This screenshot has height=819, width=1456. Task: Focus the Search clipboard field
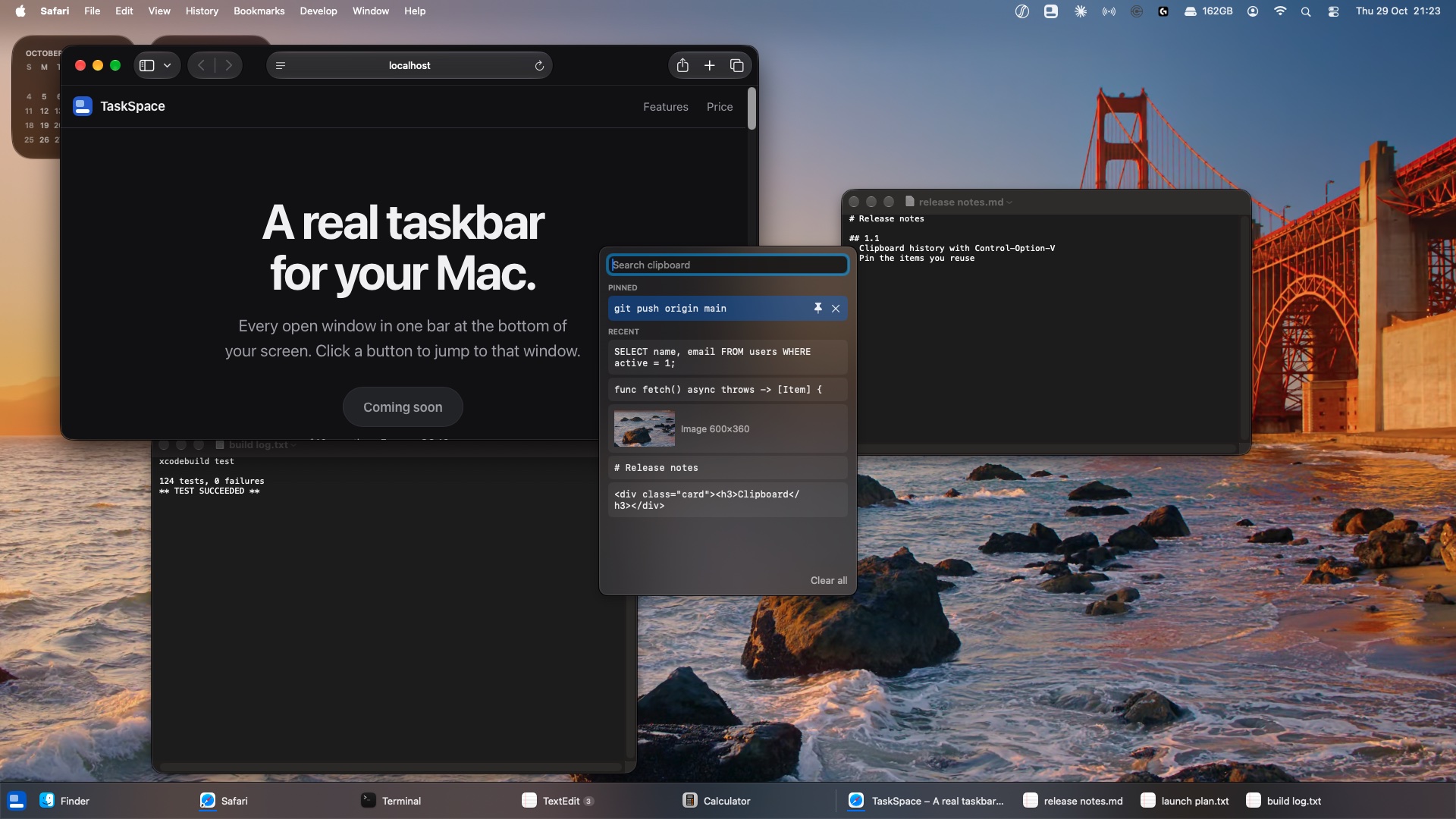tap(727, 265)
